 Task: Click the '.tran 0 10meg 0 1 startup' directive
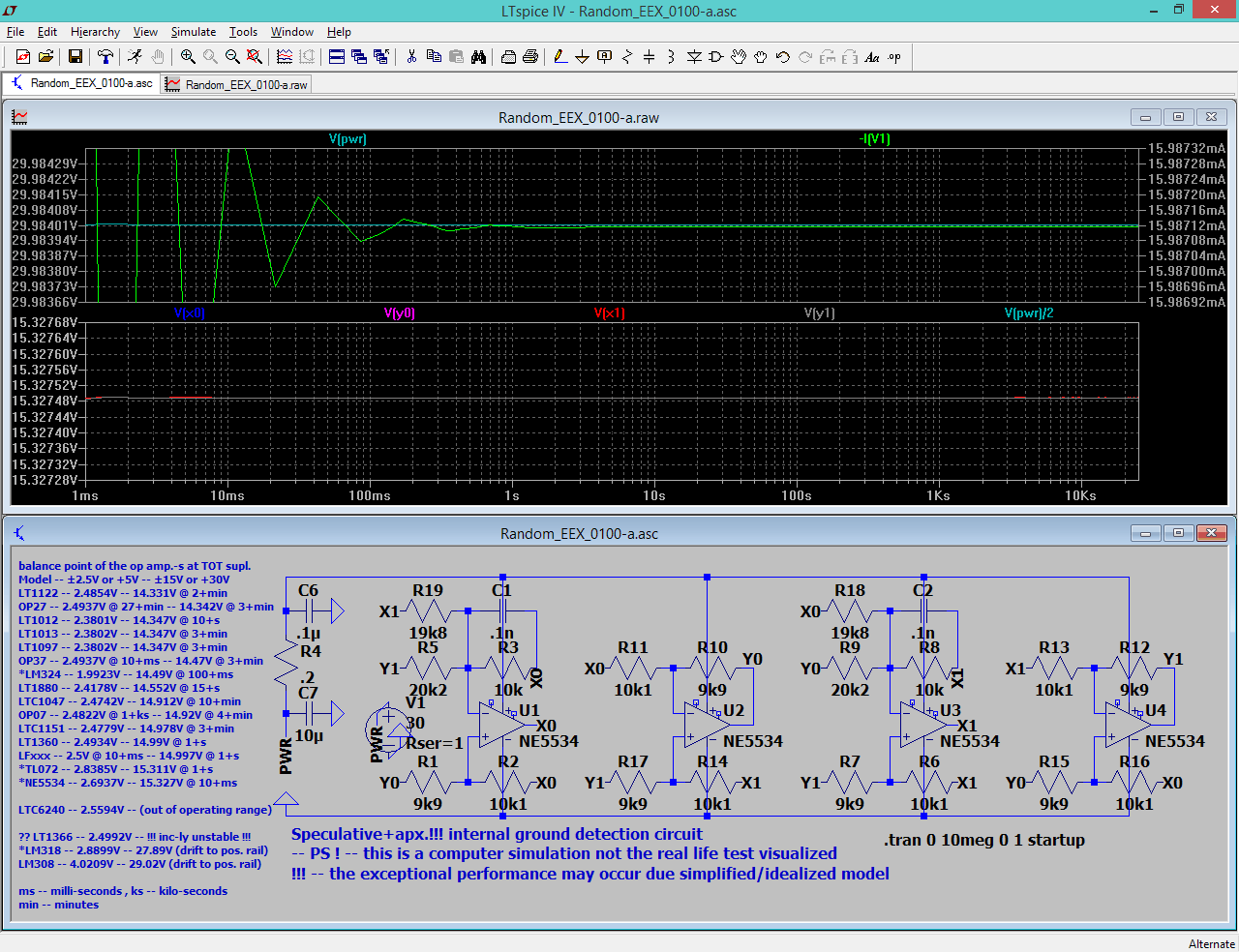tap(984, 840)
